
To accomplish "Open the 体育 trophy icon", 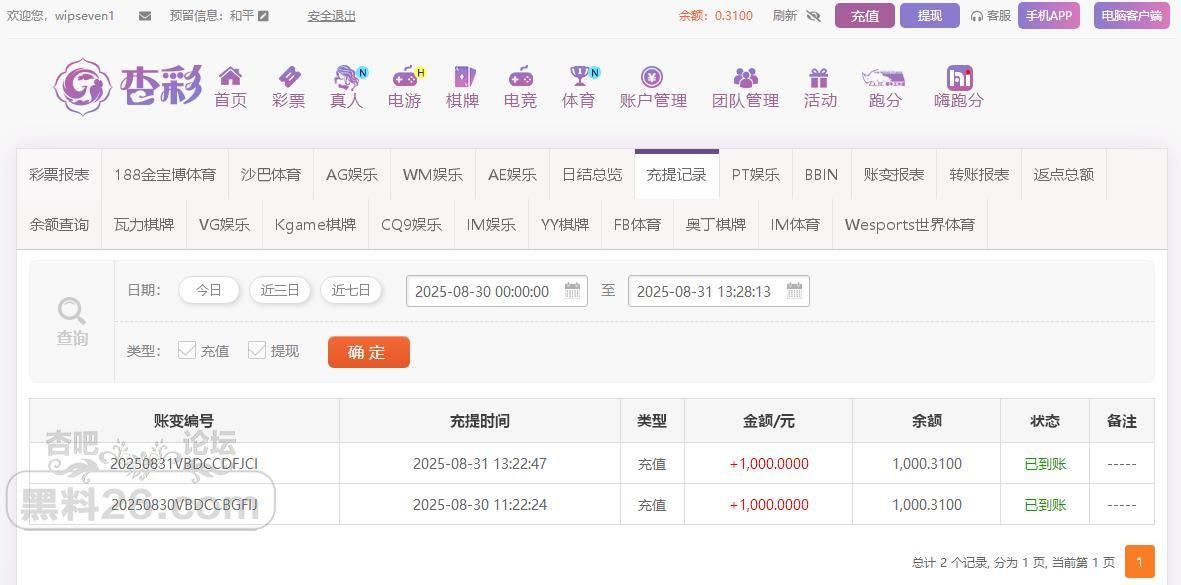I will click(x=579, y=77).
